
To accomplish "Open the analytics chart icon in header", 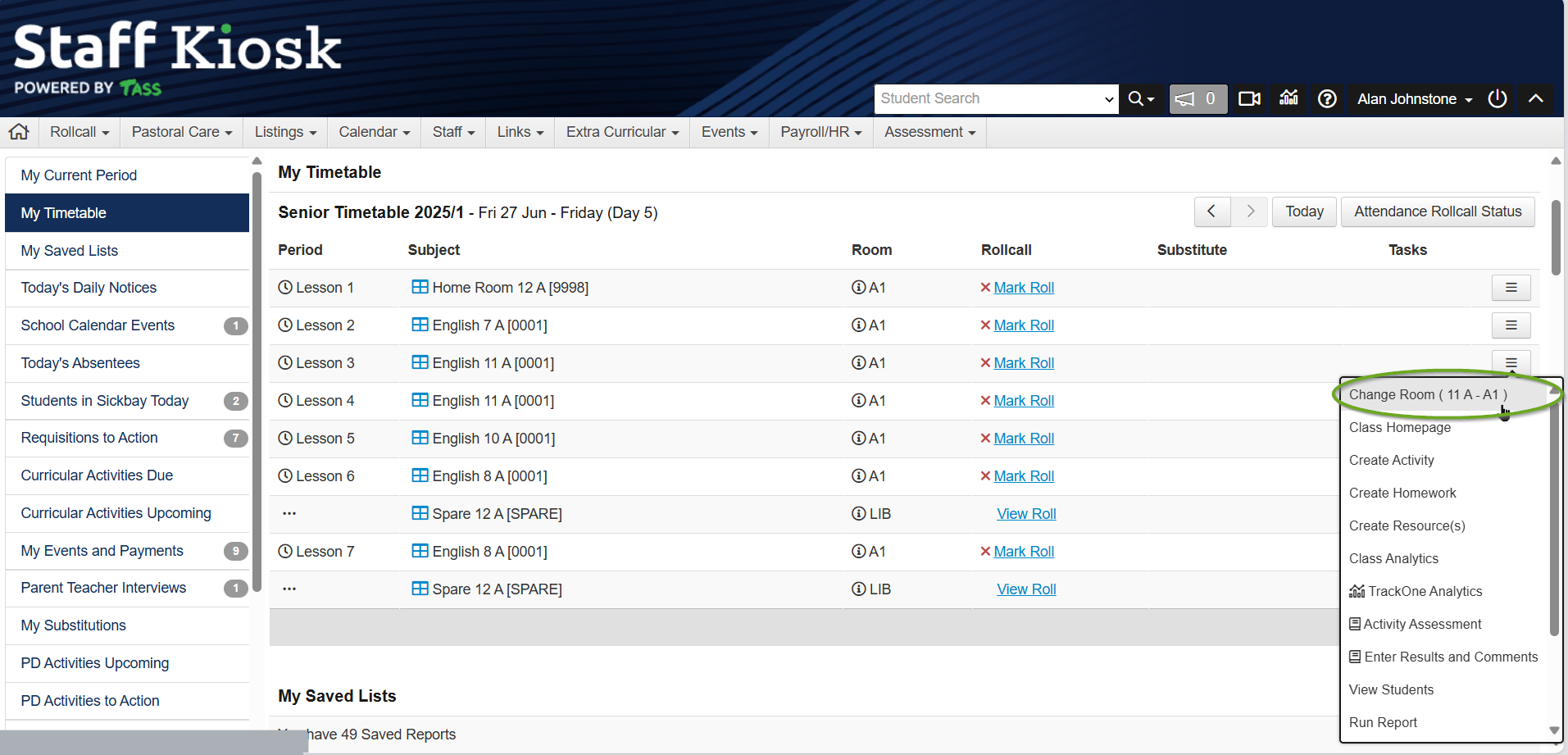I will (x=1288, y=98).
